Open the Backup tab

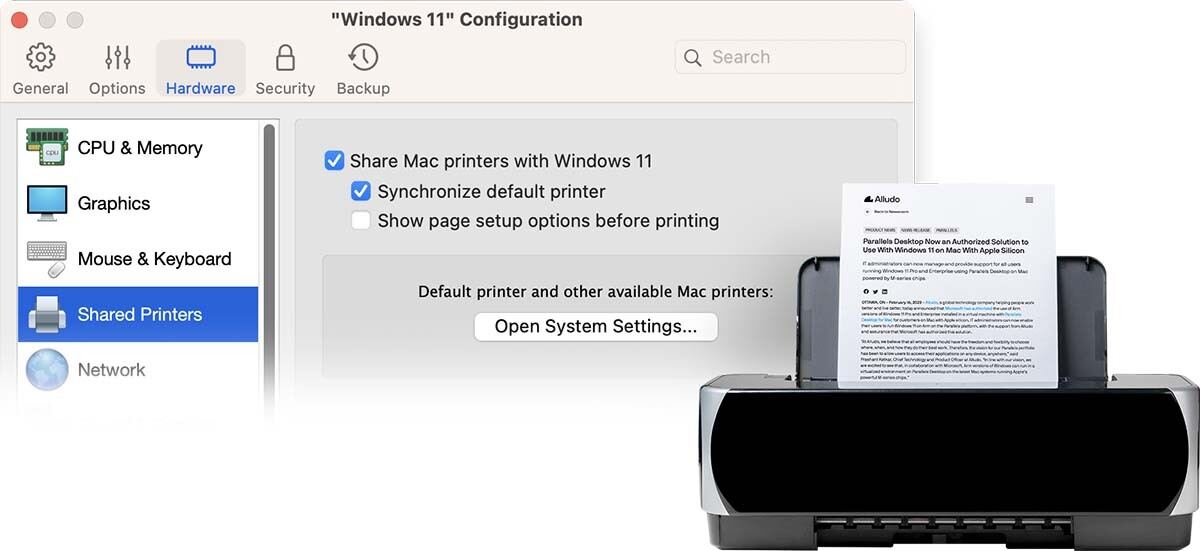click(363, 70)
